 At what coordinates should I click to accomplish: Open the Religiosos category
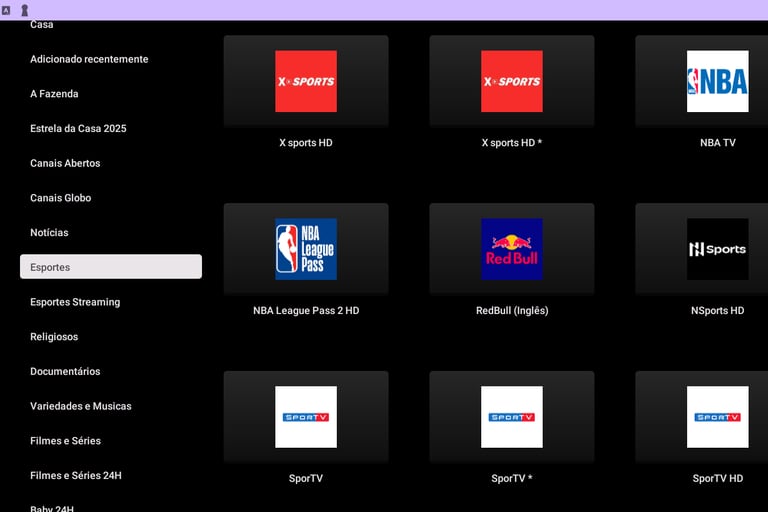point(54,337)
